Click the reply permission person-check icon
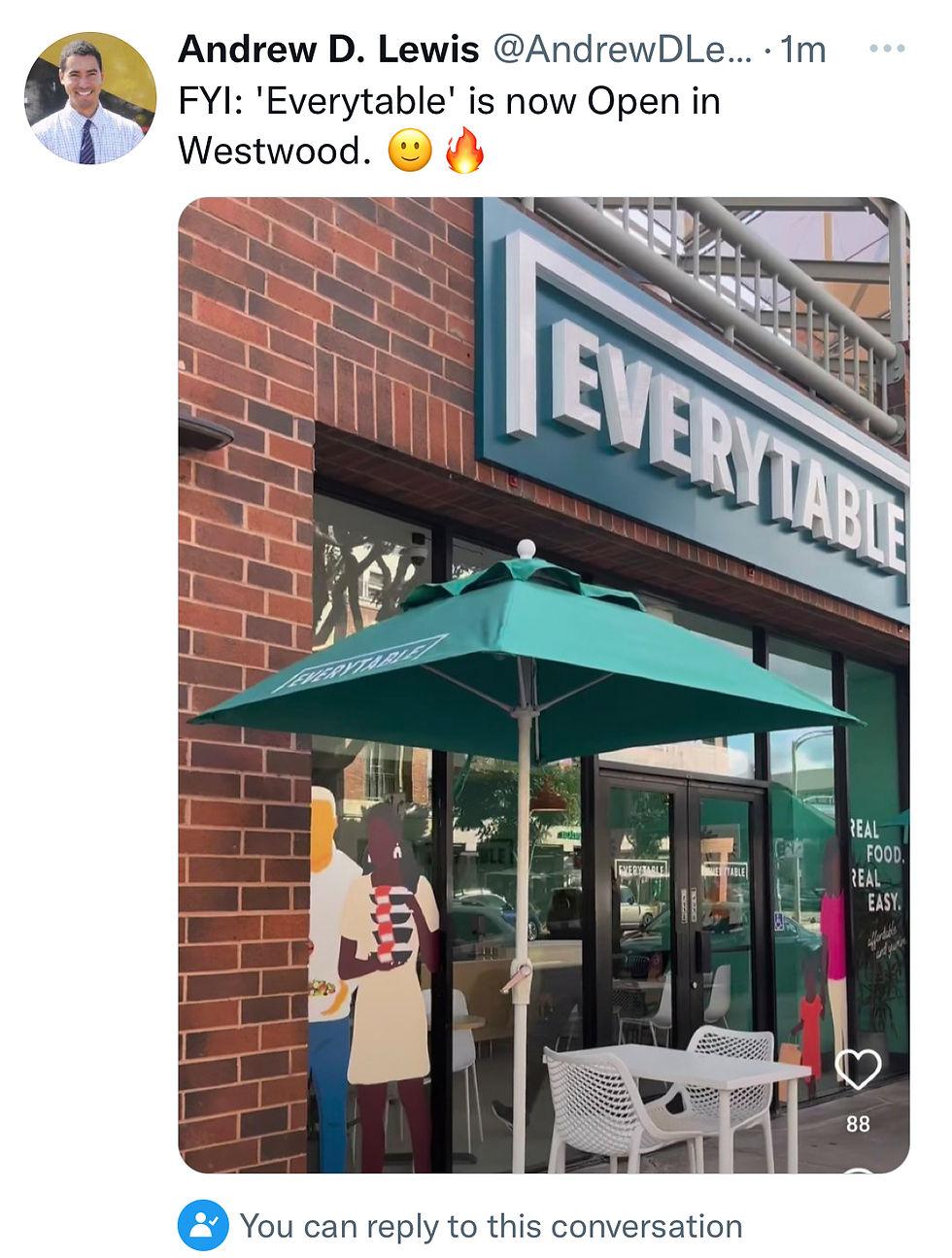Screen dimensions: 952x1258 (203, 1225)
